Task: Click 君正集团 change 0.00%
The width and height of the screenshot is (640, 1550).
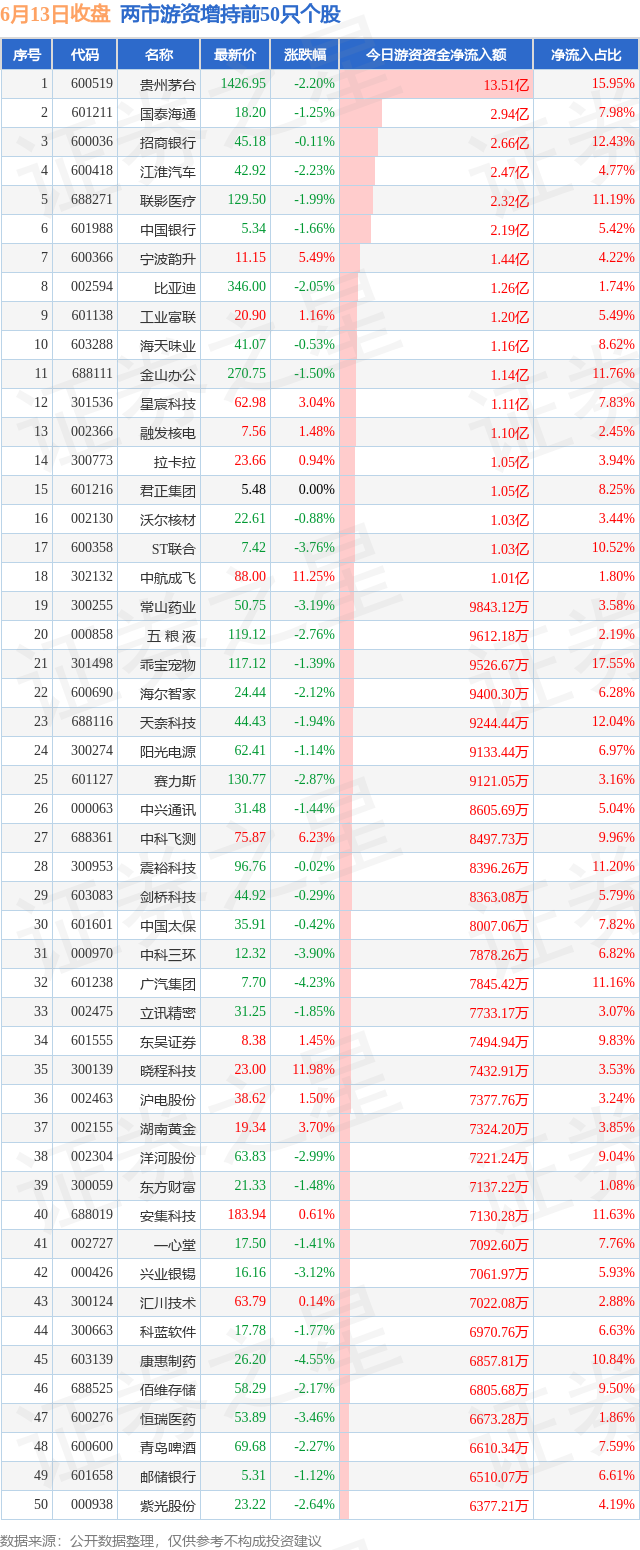Action: click(316, 490)
